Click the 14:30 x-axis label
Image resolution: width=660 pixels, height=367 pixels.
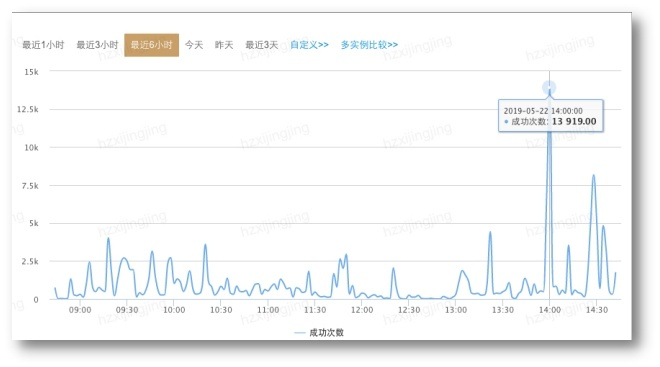click(597, 310)
